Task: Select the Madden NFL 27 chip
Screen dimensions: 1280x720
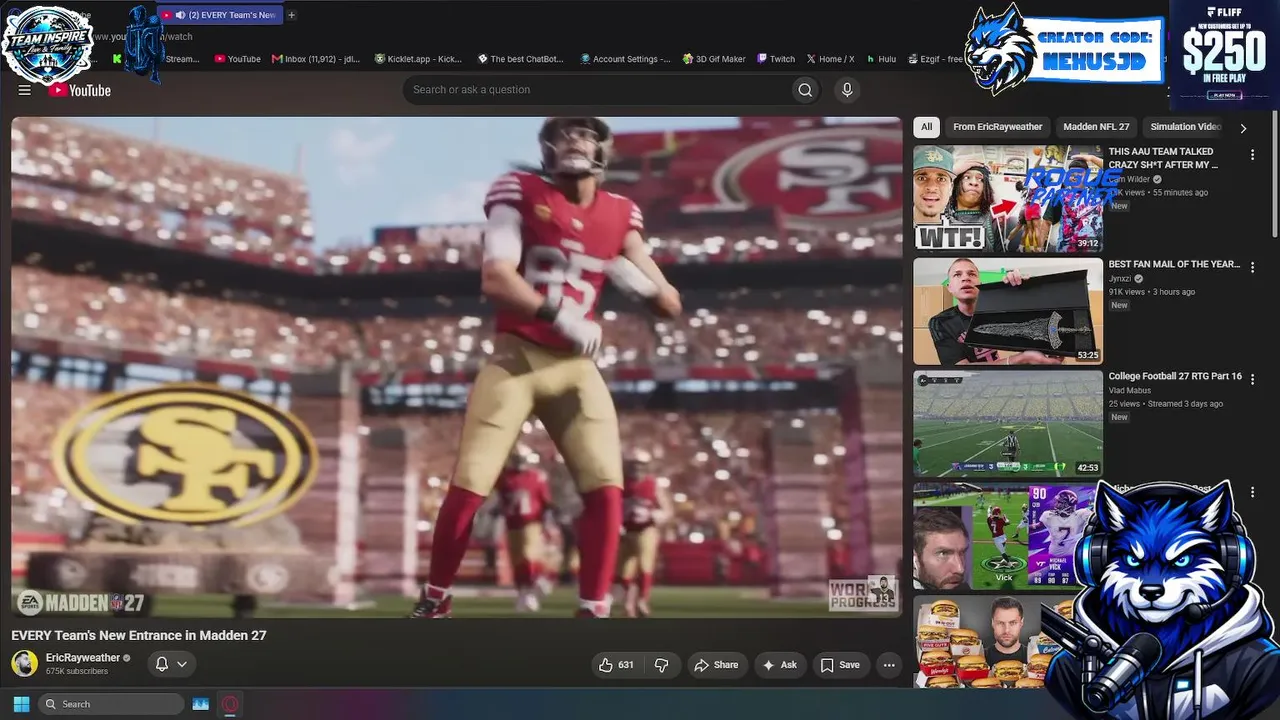Action: click(x=1096, y=127)
